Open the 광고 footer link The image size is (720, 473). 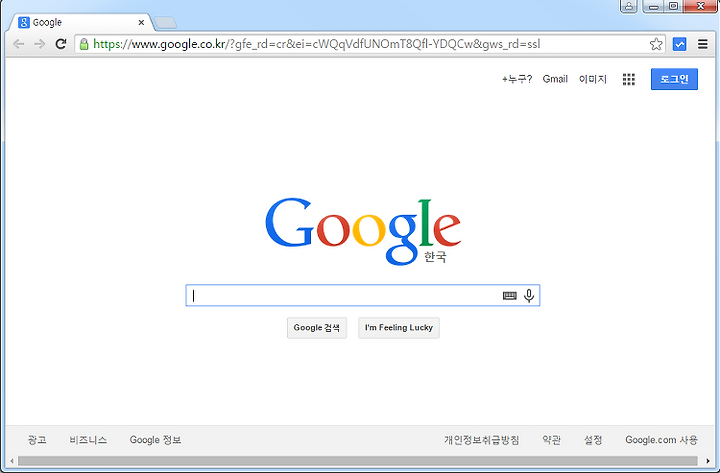pos(37,440)
